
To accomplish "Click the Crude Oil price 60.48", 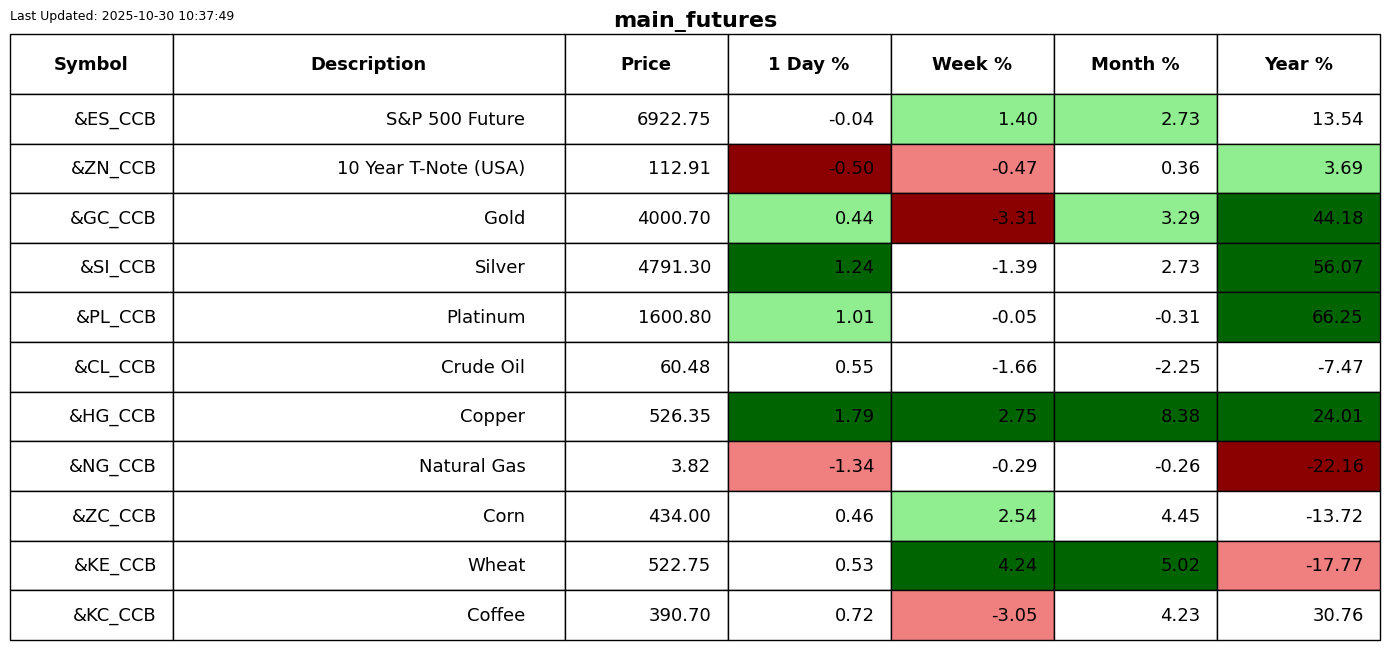I will [685, 368].
